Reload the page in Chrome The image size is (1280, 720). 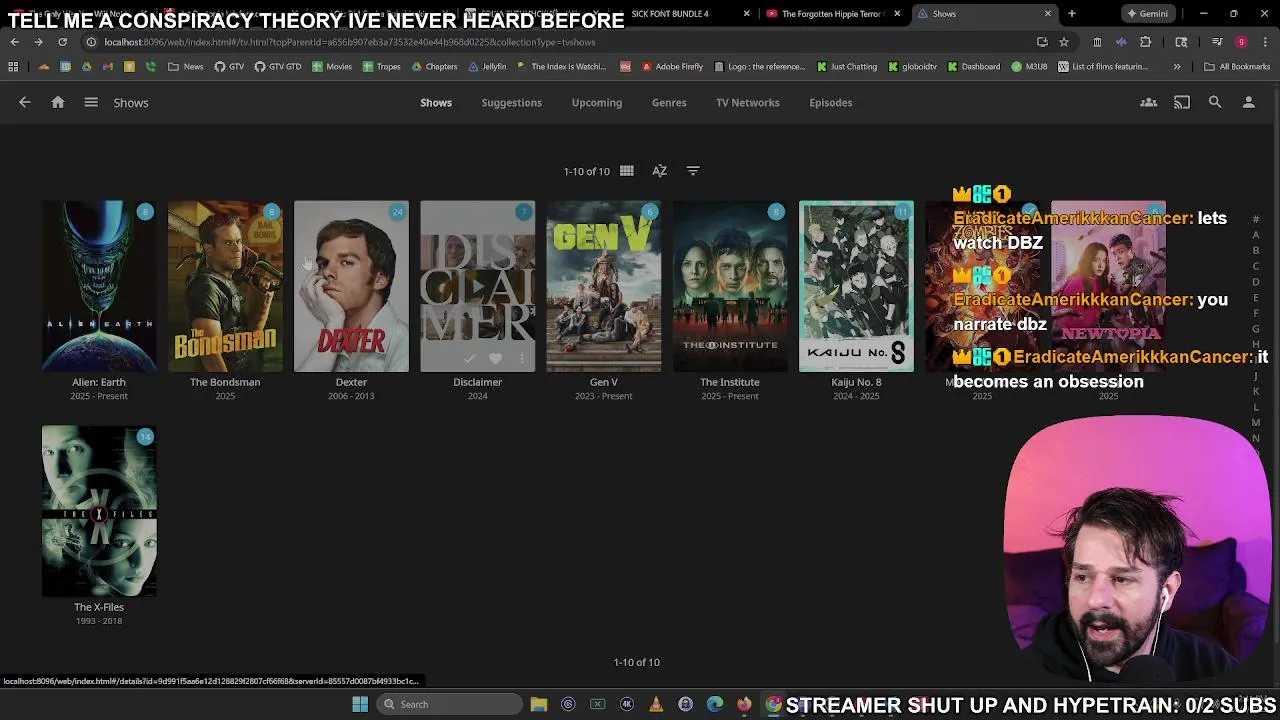(62, 42)
